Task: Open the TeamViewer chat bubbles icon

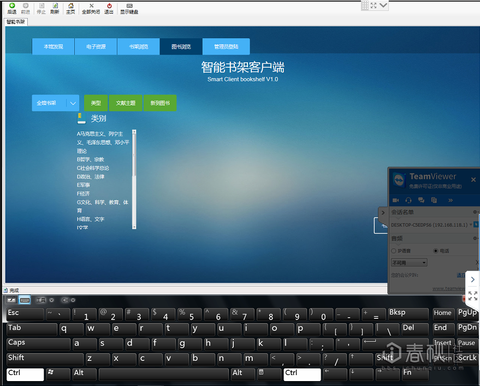Action: tap(421, 200)
